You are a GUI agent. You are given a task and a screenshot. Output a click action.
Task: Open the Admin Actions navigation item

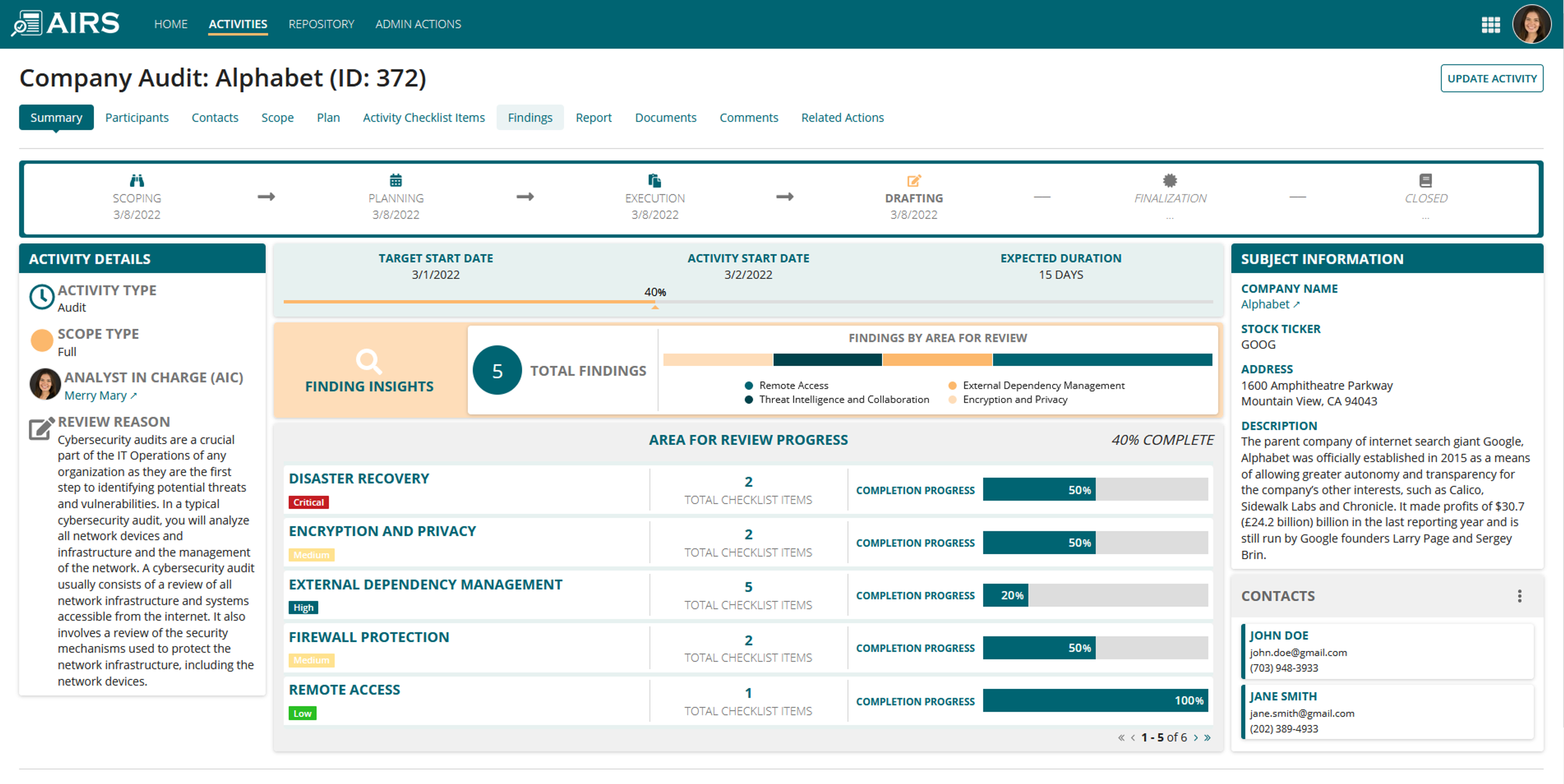point(418,24)
